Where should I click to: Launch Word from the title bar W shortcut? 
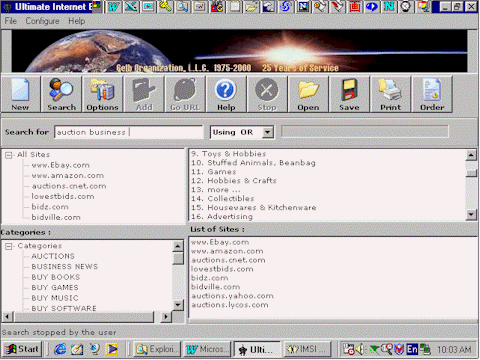click(x=113, y=6)
